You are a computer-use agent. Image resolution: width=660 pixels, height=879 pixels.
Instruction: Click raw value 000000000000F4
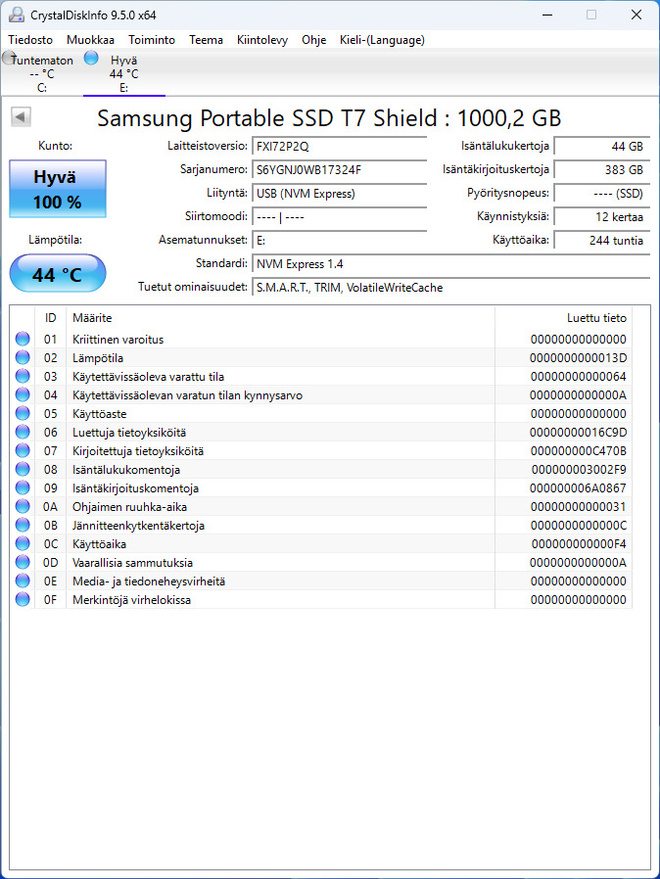click(579, 544)
